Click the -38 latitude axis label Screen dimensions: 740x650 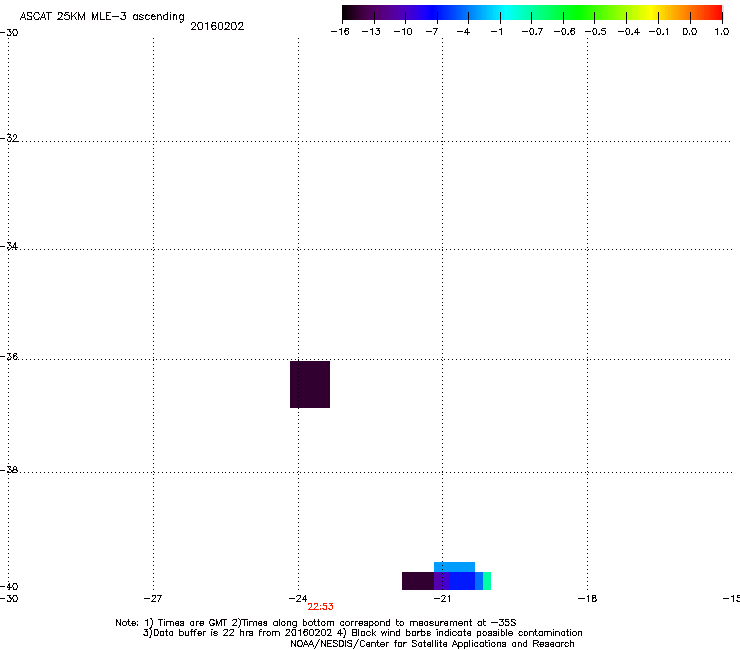(x=9, y=470)
